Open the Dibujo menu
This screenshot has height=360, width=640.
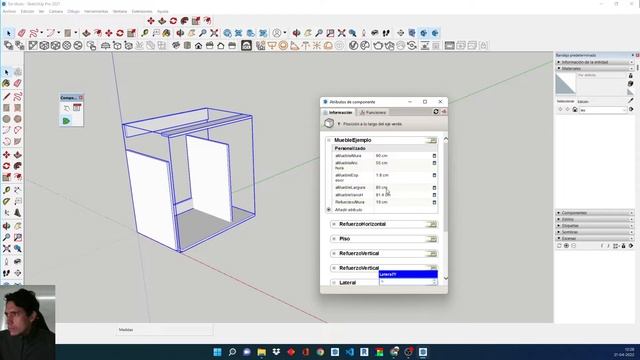[x=73, y=11]
